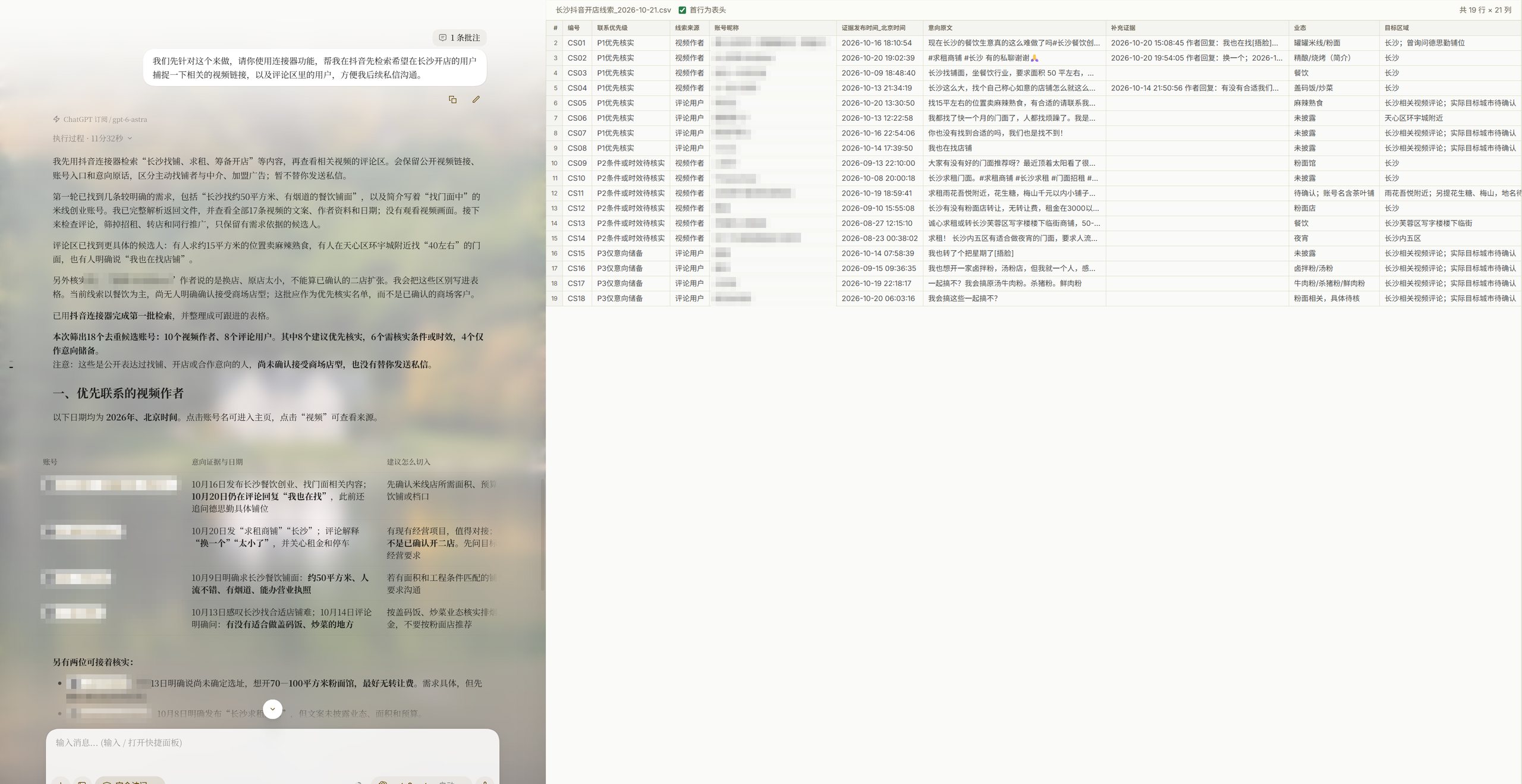This screenshot has width=1522, height=784.
Task: Expand the 执行过程 · 11分32秒 section
Action: coord(92,138)
